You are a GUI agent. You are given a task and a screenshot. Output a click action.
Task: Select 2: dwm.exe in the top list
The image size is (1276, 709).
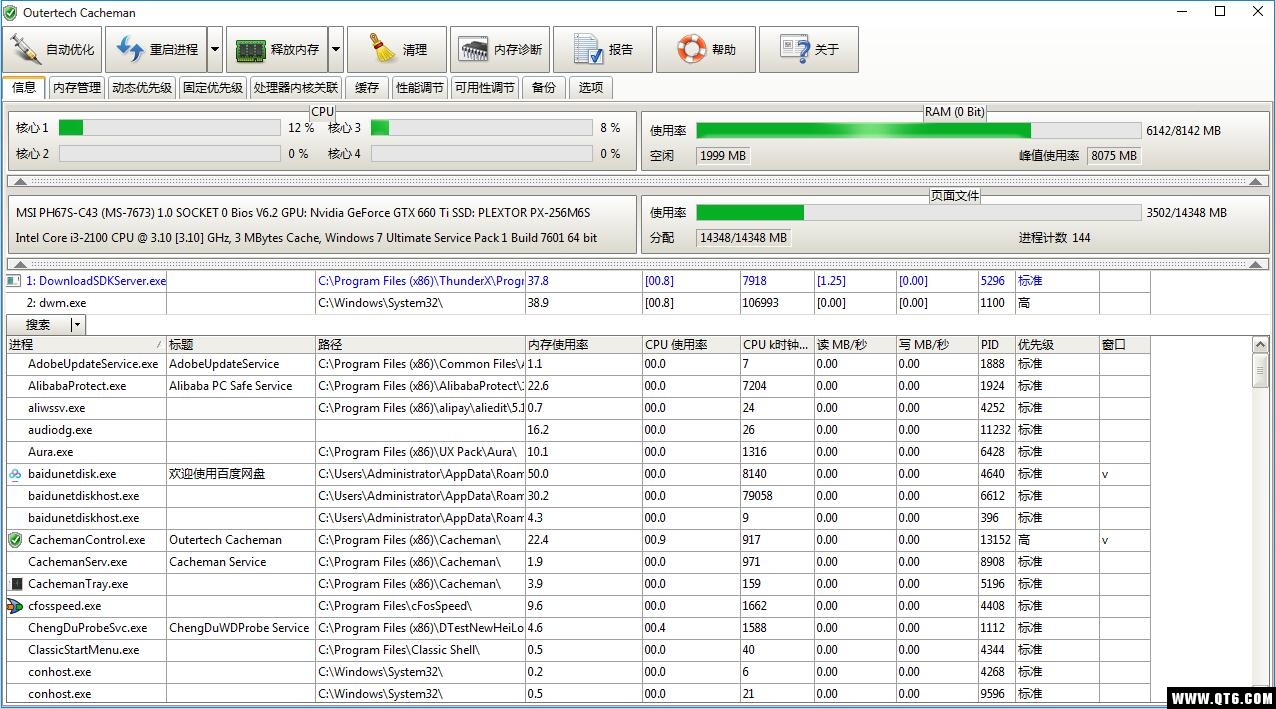tap(578, 303)
